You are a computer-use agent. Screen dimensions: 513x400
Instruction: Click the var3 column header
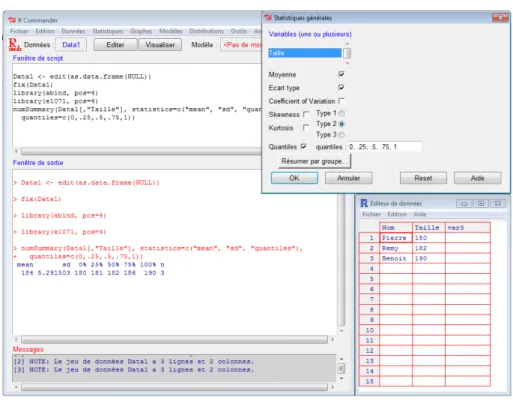[x=468, y=228]
